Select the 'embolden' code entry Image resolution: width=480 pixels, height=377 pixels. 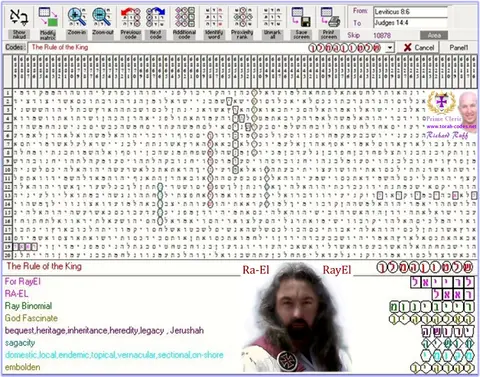pos(22,367)
